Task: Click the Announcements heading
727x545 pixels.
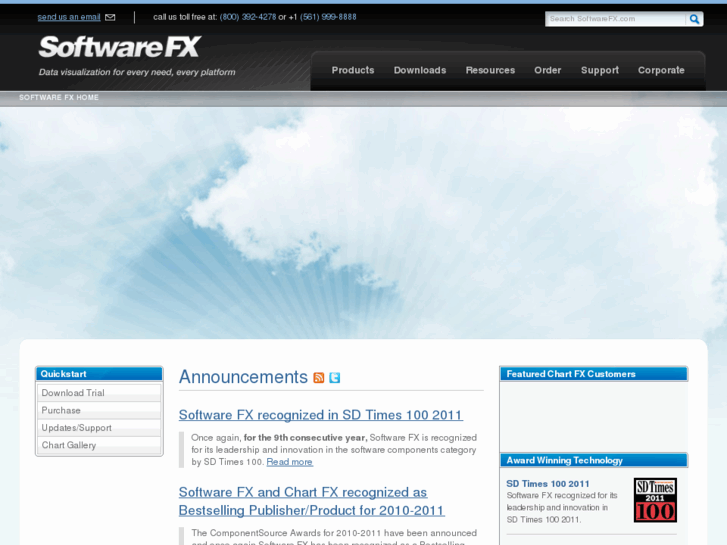Action: coord(243,377)
